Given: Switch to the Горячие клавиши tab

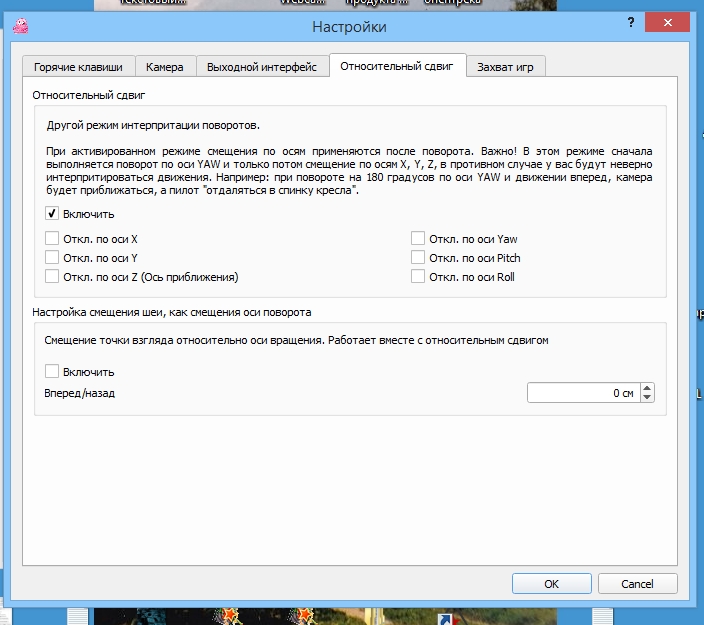Looking at the screenshot, I should point(78,67).
